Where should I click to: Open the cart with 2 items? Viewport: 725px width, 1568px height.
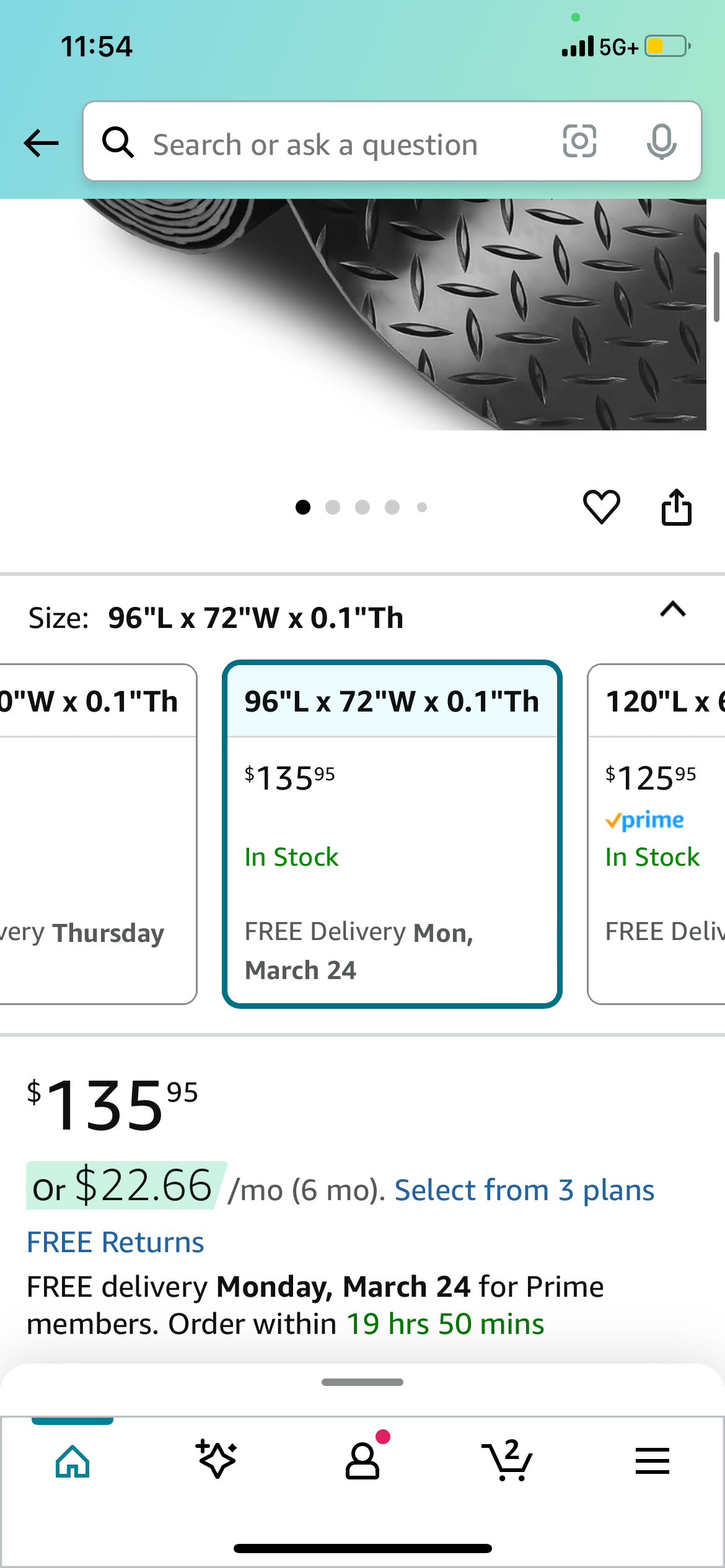507,1460
